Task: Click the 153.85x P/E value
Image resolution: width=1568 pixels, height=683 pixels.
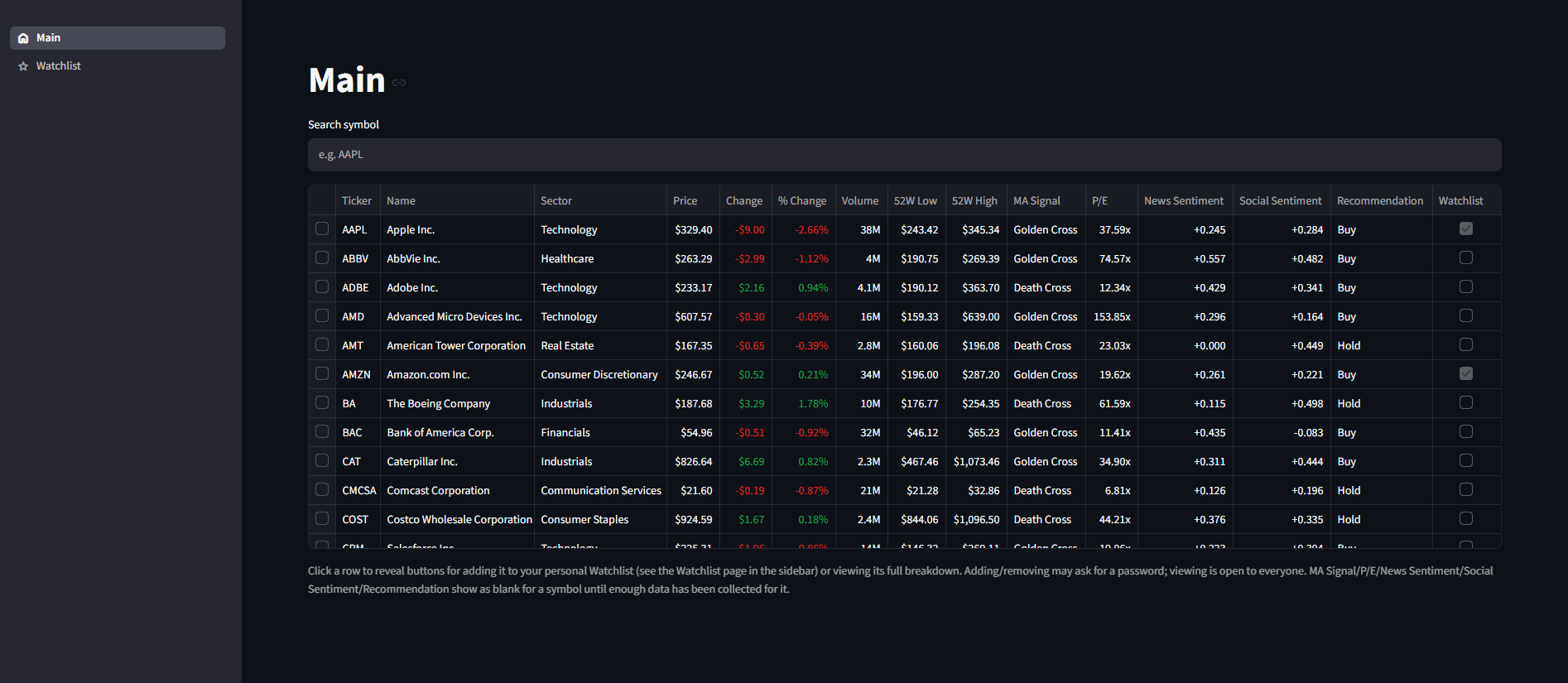Action: 1112,316
